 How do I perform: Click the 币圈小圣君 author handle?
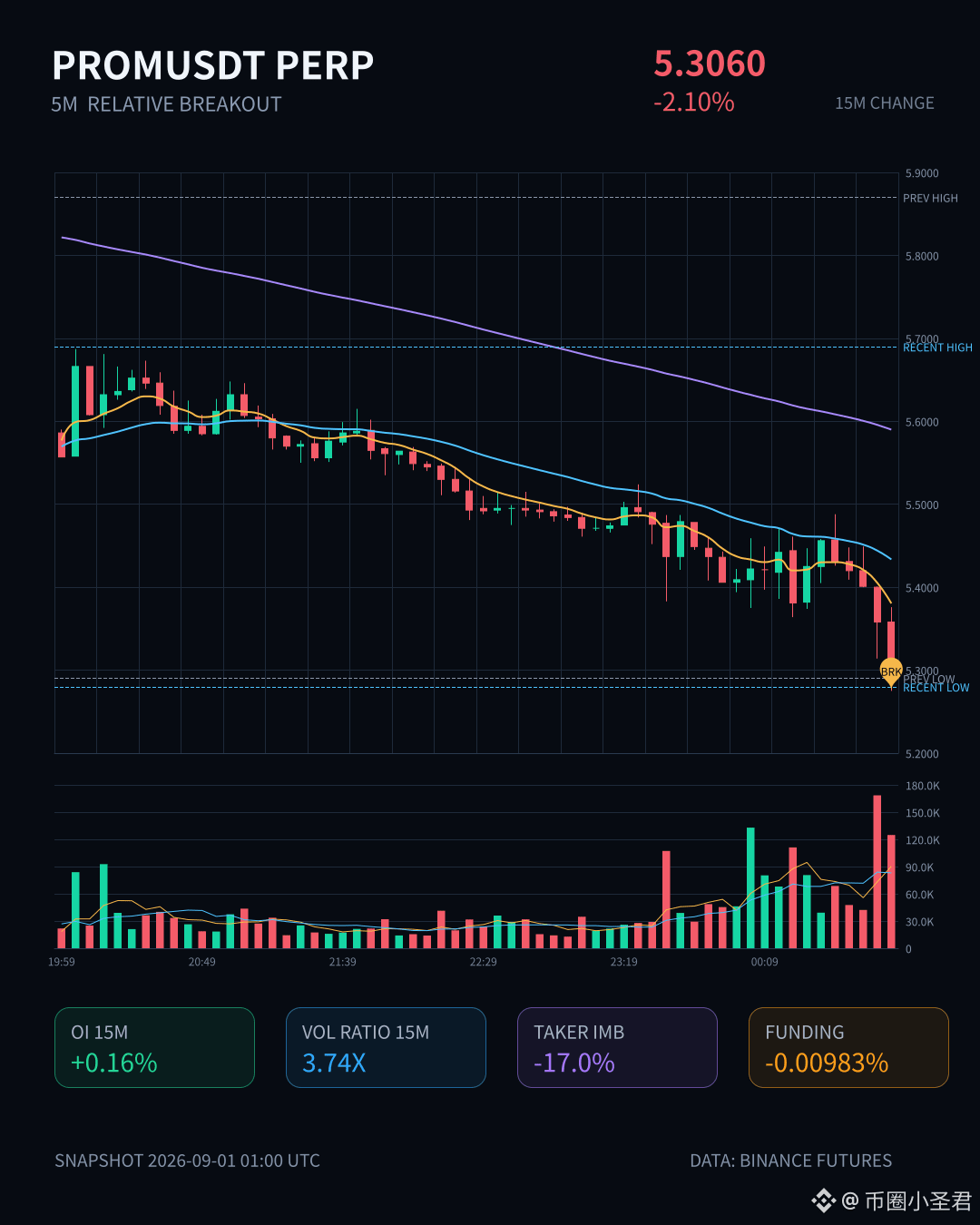coord(917,1201)
